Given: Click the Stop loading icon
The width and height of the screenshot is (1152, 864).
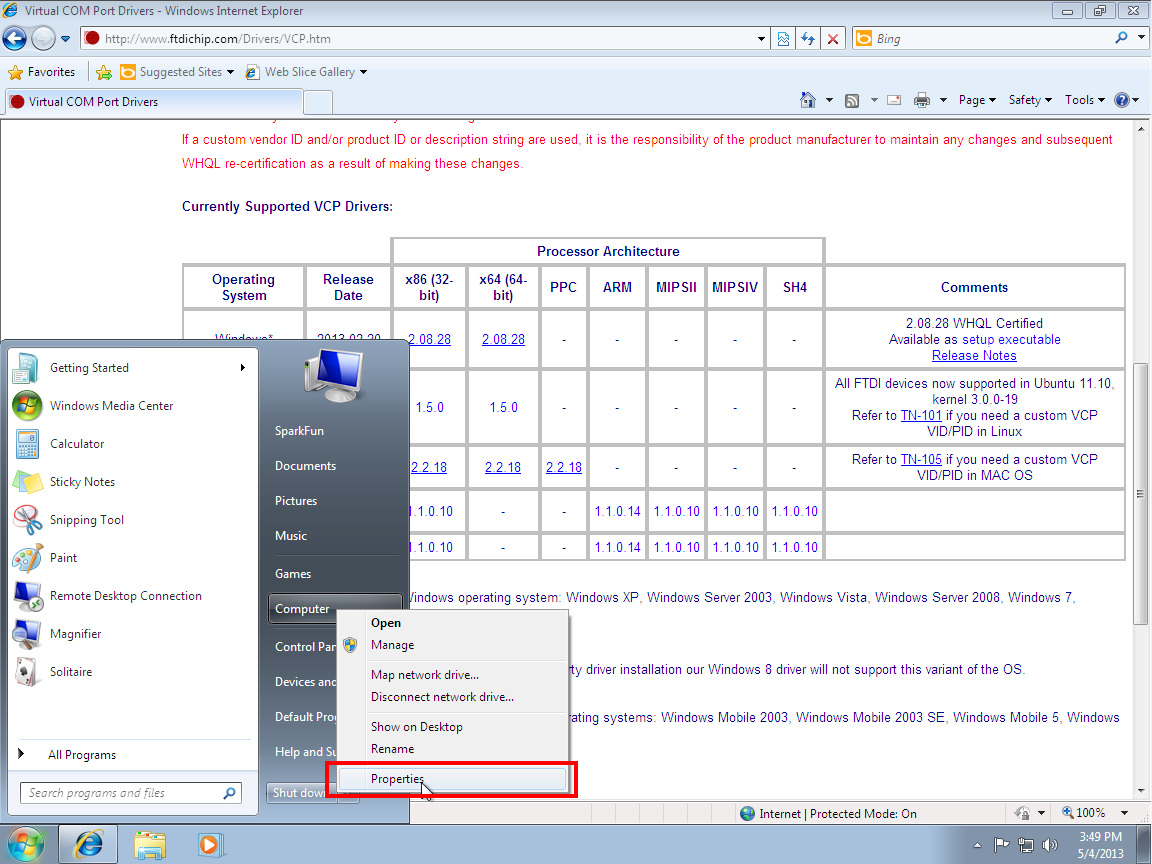Looking at the screenshot, I should point(833,39).
